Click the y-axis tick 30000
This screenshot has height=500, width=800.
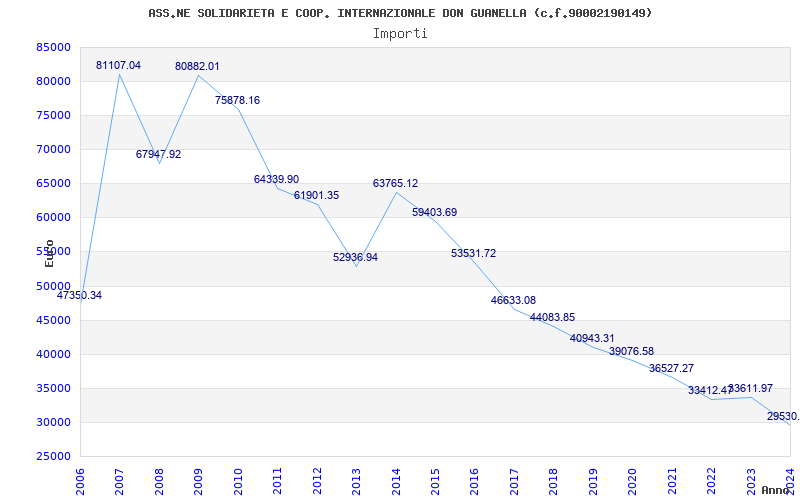54,422
